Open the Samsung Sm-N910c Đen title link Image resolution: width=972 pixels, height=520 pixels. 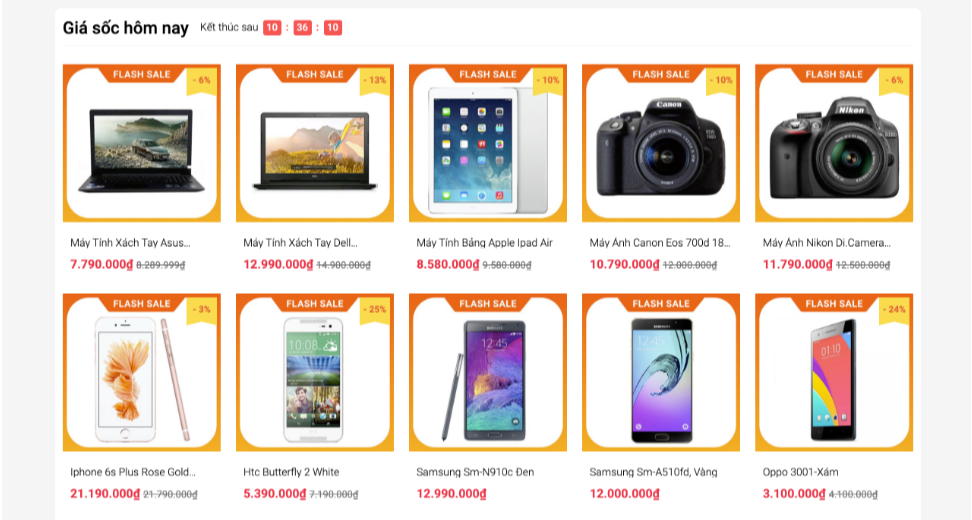[475, 472]
